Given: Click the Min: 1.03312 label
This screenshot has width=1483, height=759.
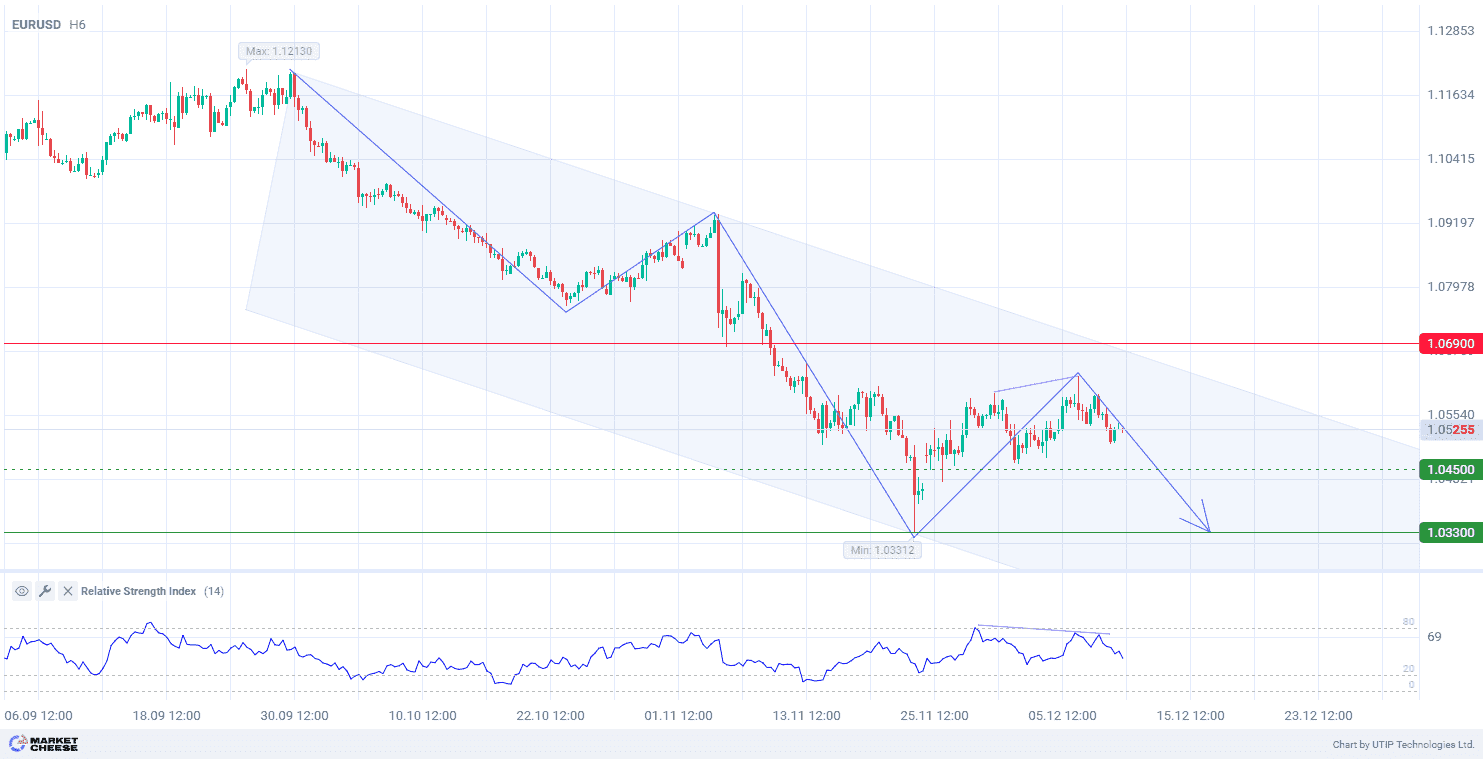Looking at the screenshot, I should point(881,550).
